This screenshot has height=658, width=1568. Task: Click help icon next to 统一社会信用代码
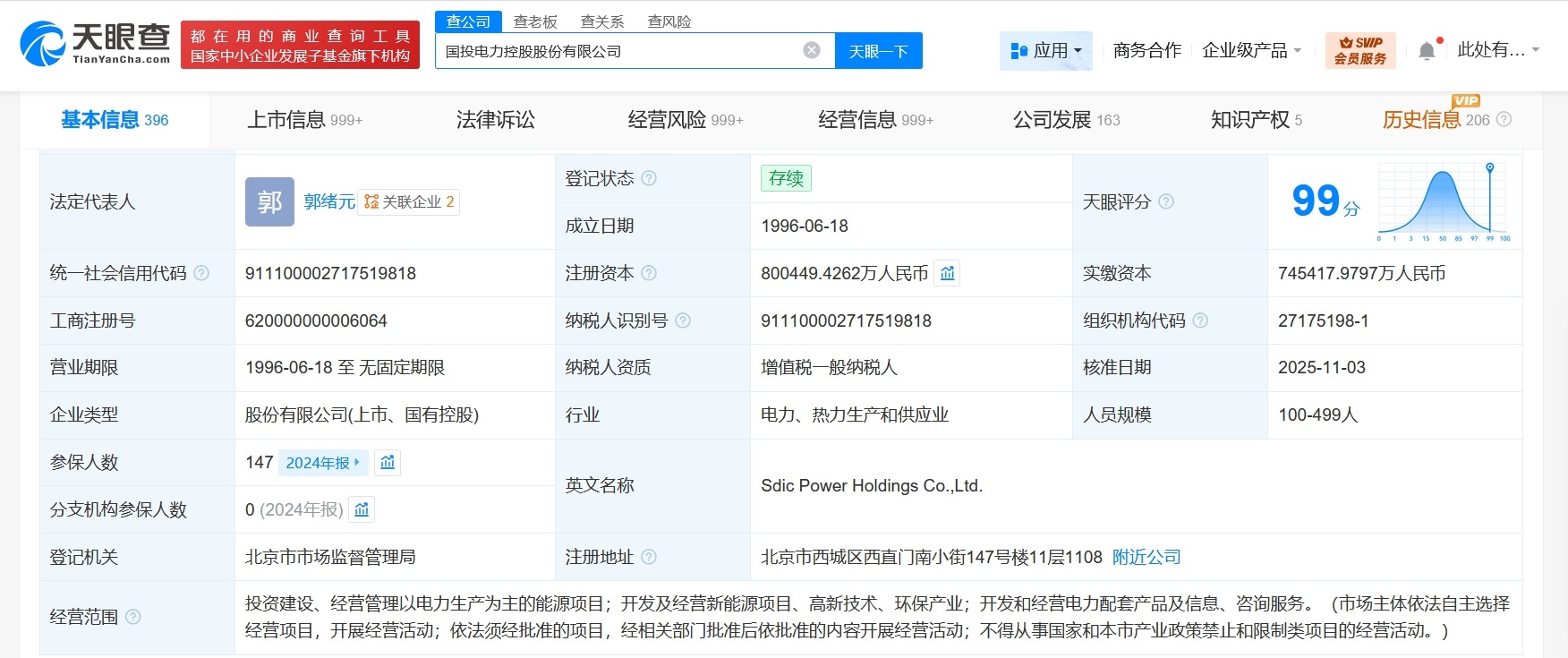[201, 273]
